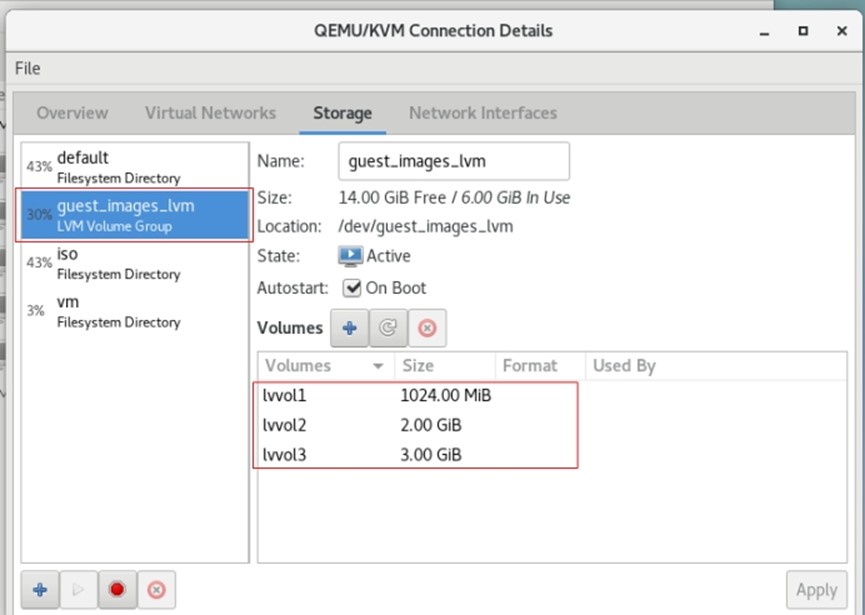Stop the storage pool with red circle

117,590
